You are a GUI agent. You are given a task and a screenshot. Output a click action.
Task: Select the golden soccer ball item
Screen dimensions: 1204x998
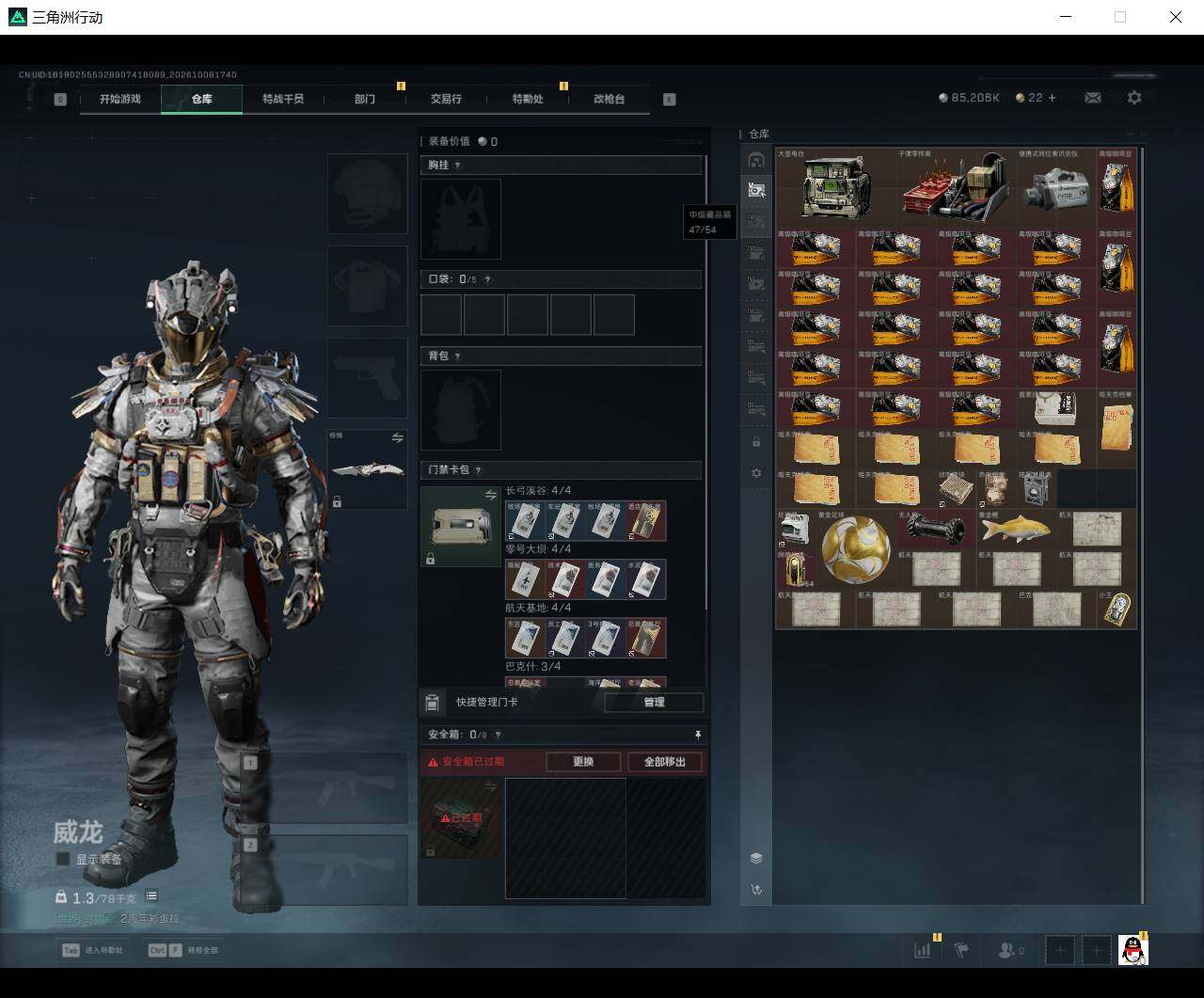(x=855, y=548)
